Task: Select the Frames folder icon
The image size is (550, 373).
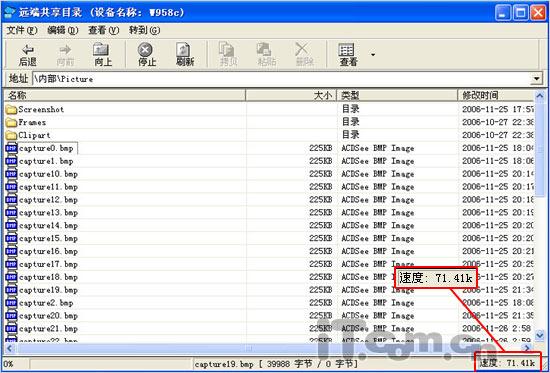Action: click(12, 122)
